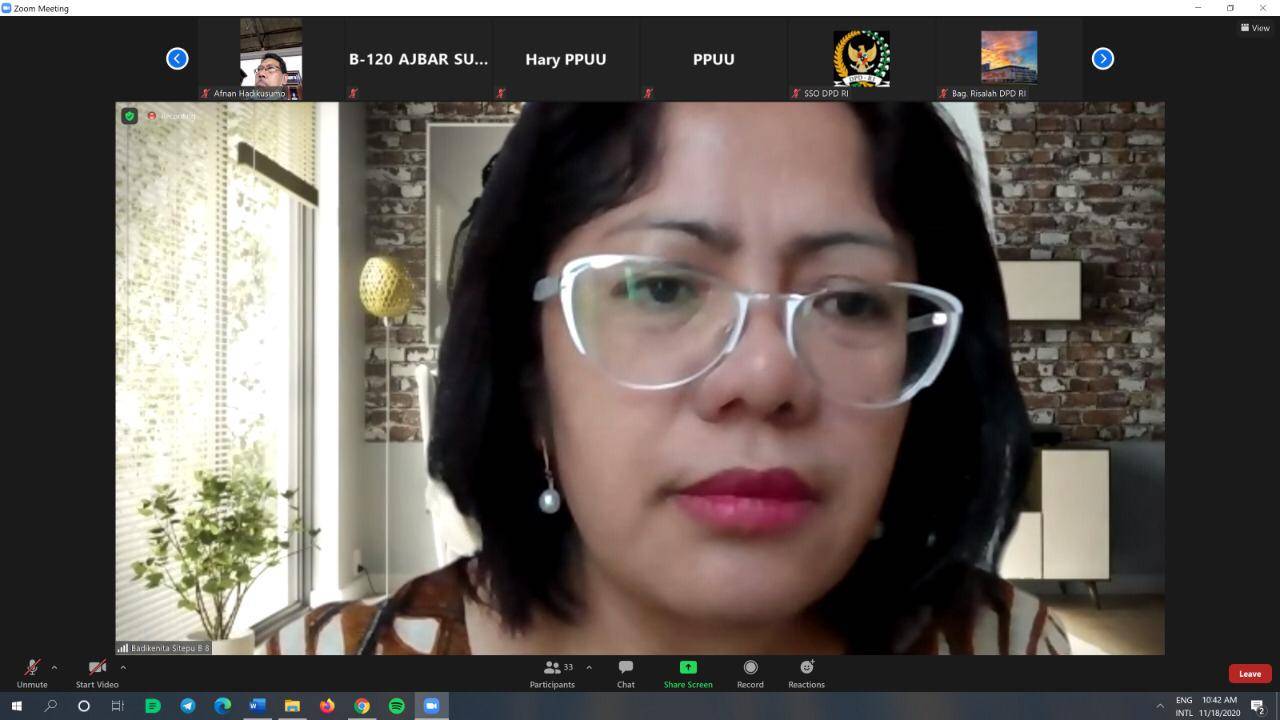Click the green encryption shield icon
This screenshot has height=720, width=1280.
[130, 116]
